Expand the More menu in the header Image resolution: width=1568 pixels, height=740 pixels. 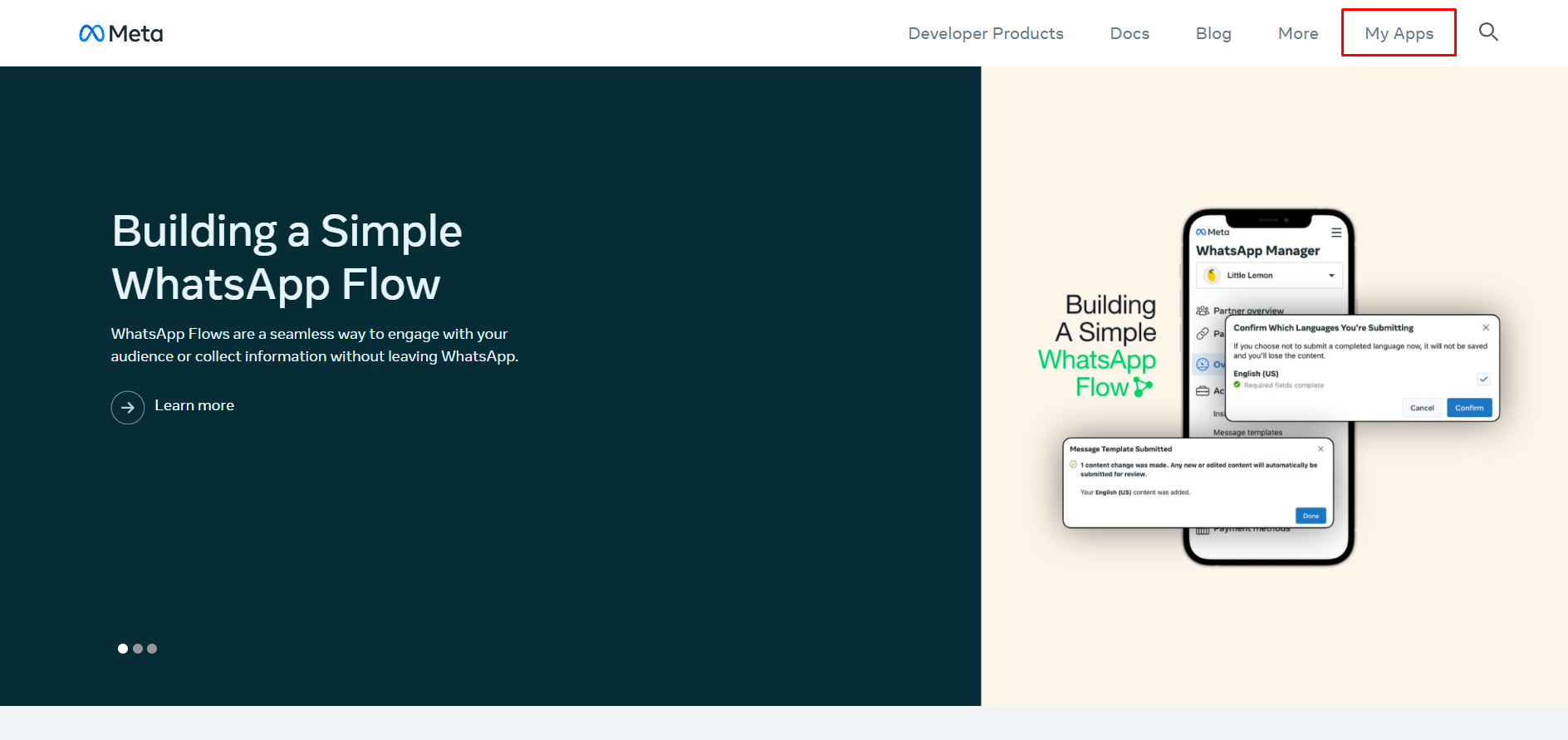click(1298, 33)
